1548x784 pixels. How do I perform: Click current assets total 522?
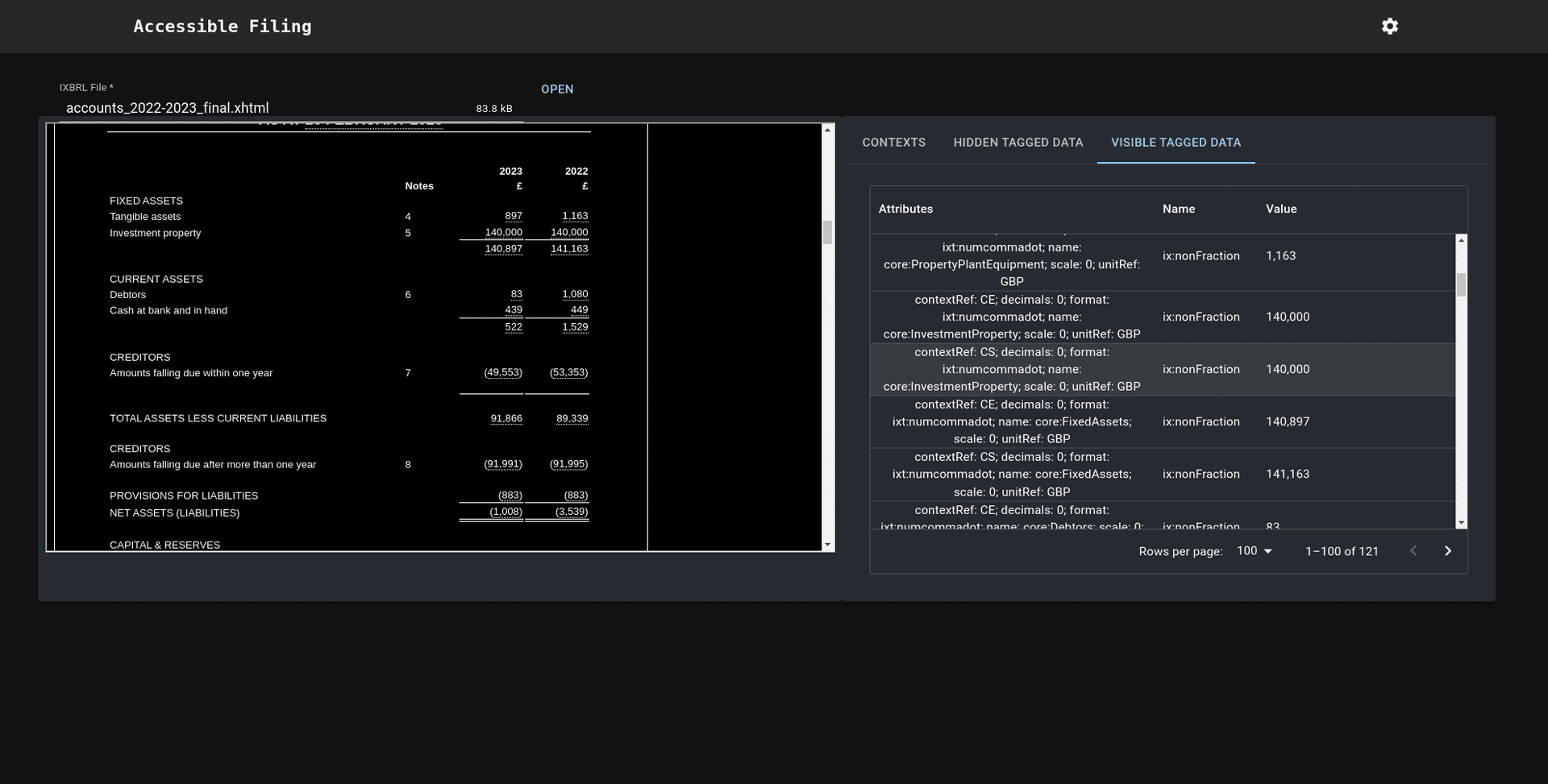pyautogui.click(x=514, y=327)
